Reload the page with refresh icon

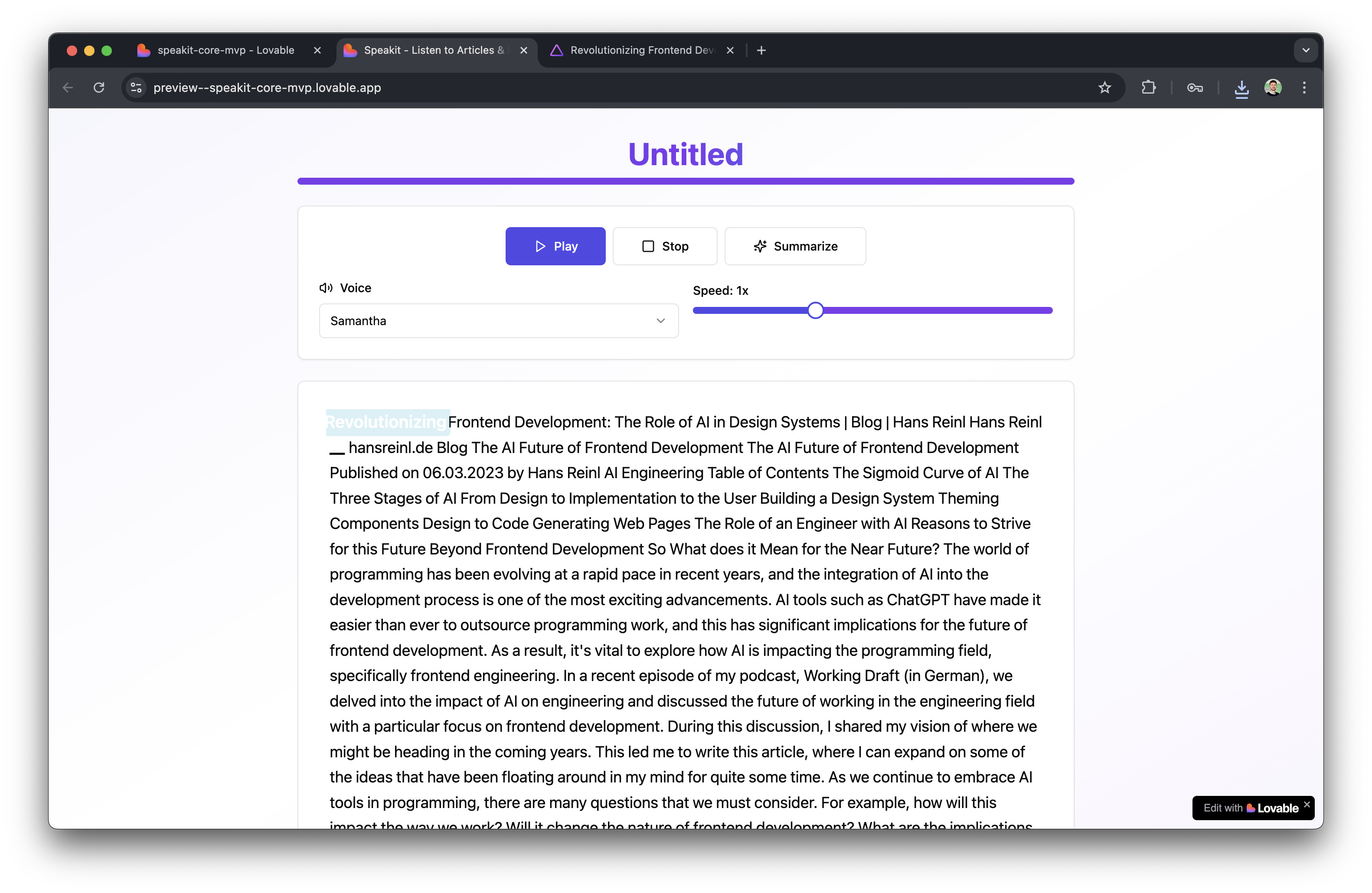pos(99,88)
